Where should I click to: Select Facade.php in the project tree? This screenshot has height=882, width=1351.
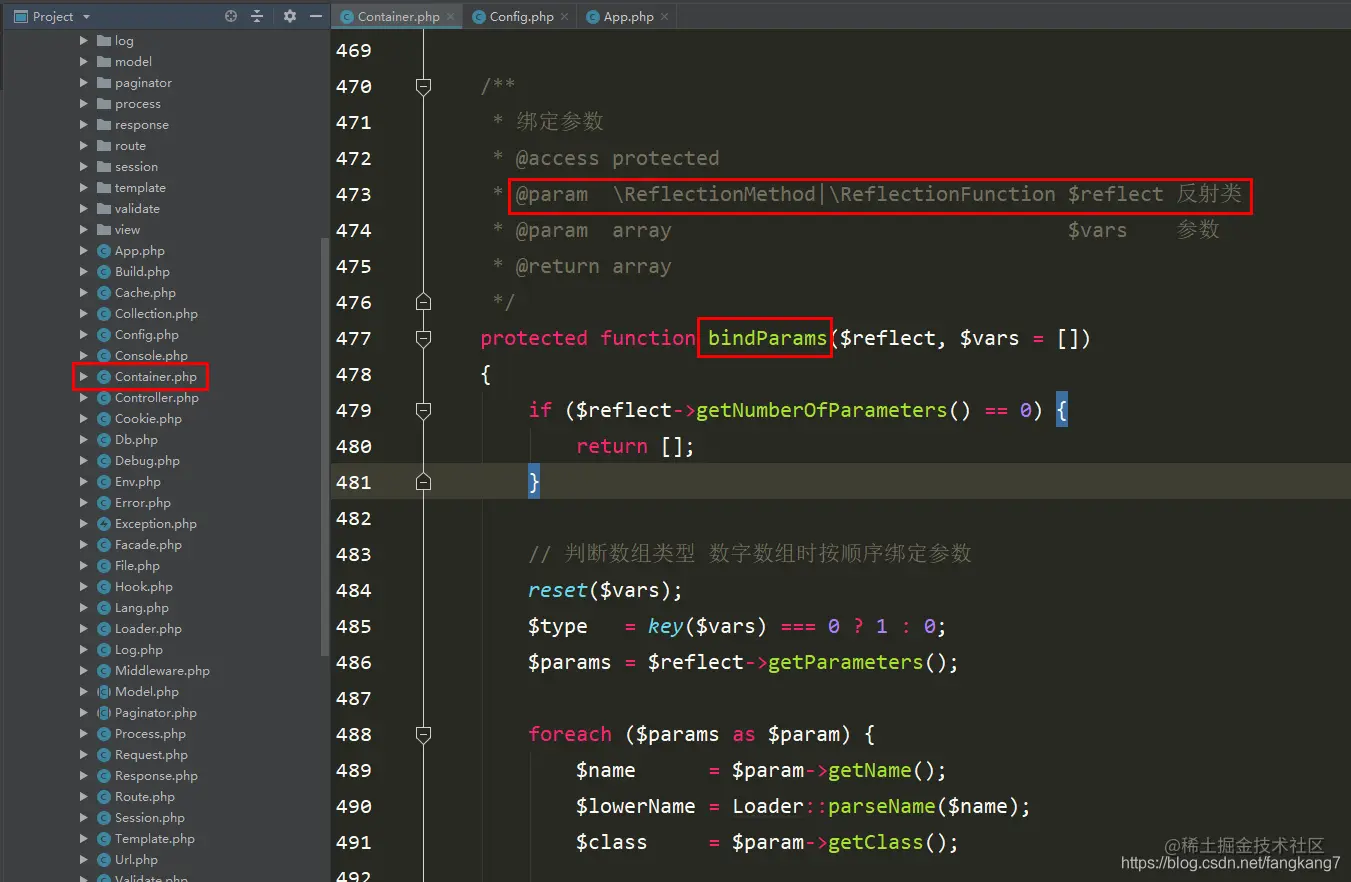point(148,545)
